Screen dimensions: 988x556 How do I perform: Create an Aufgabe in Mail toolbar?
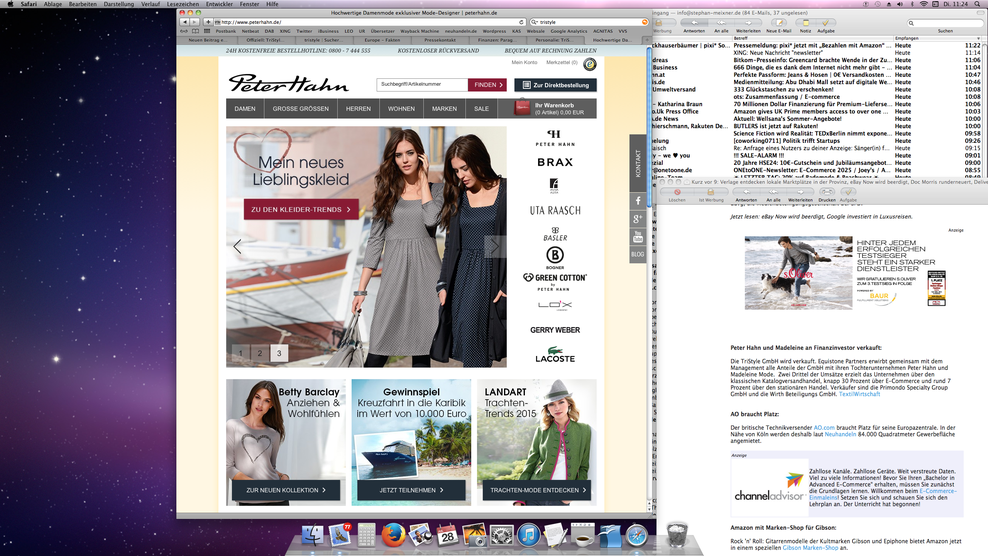[825, 23]
